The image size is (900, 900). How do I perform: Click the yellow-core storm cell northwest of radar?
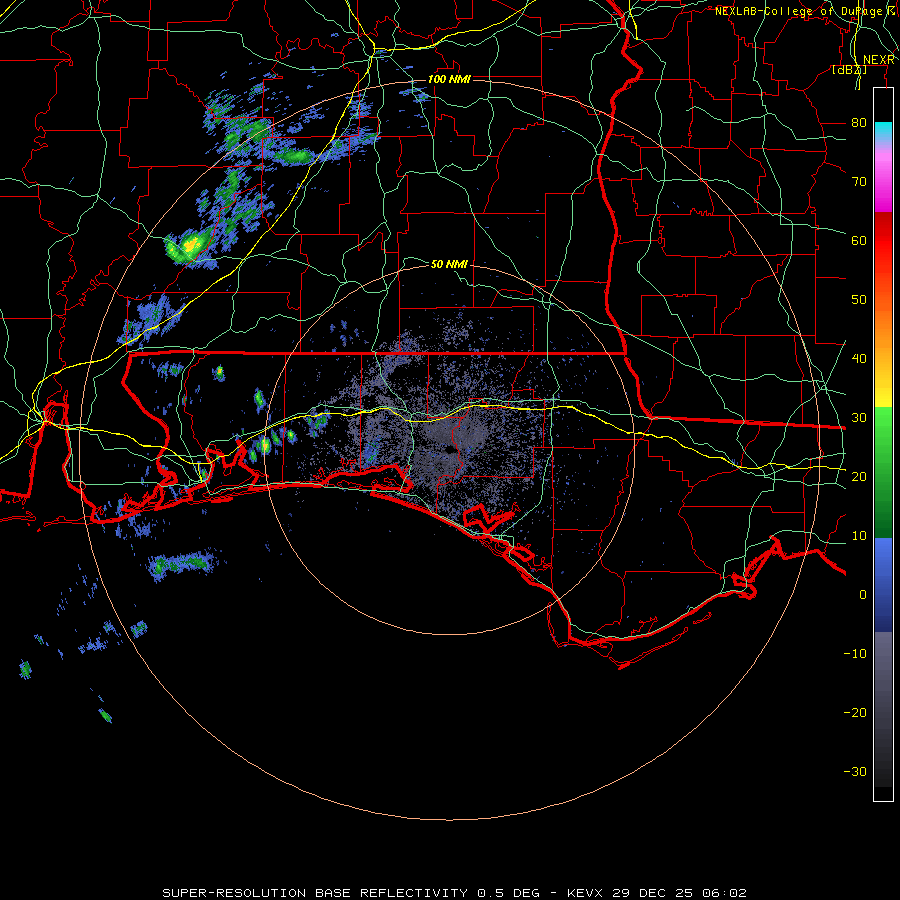pos(190,246)
